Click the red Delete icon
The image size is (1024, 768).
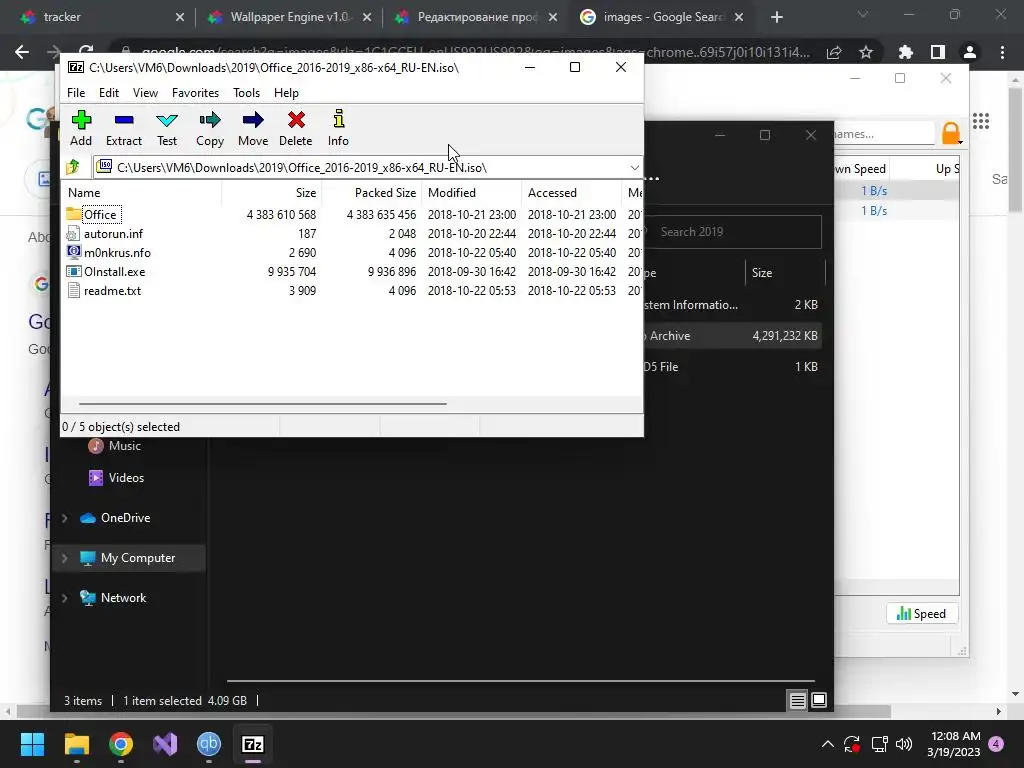[x=296, y=128]
